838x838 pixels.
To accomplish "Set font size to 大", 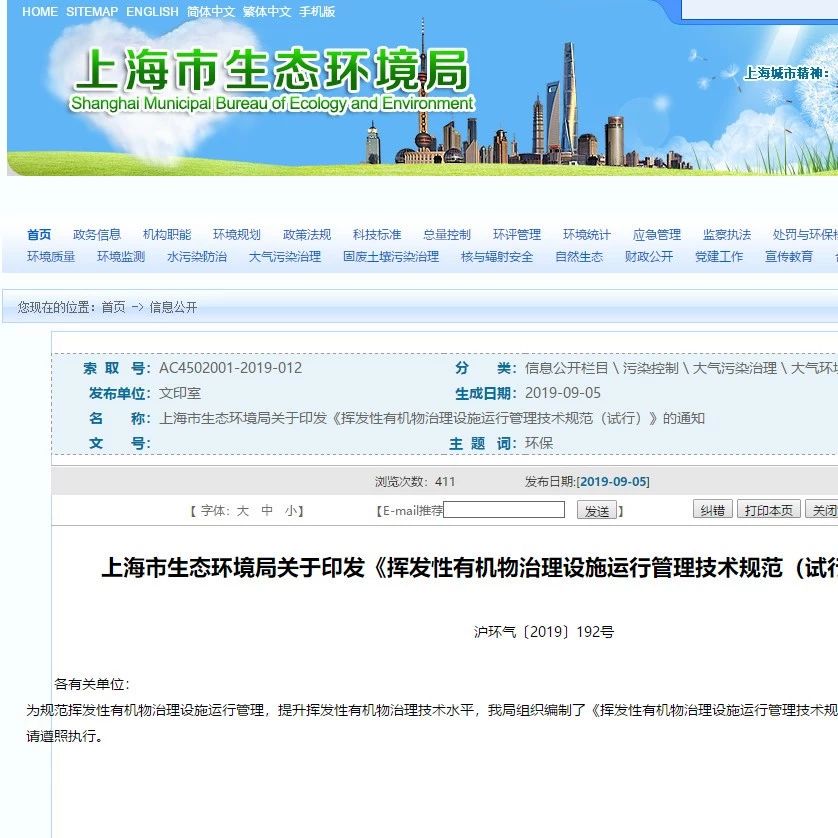I will tap(243, 511).
